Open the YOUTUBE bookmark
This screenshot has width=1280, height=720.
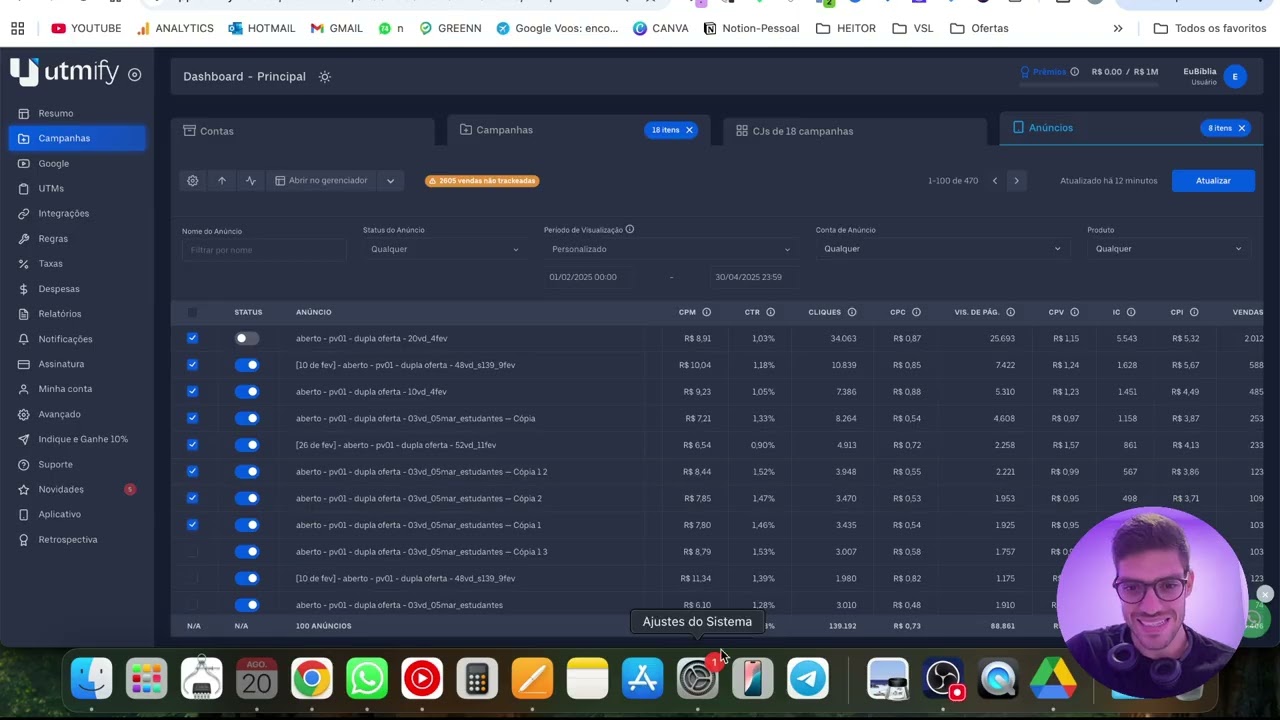tap(86, 28)
